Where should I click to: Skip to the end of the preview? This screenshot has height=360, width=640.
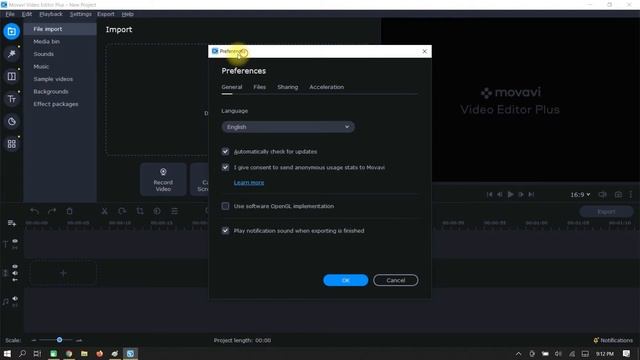click(x=531, y=195)
